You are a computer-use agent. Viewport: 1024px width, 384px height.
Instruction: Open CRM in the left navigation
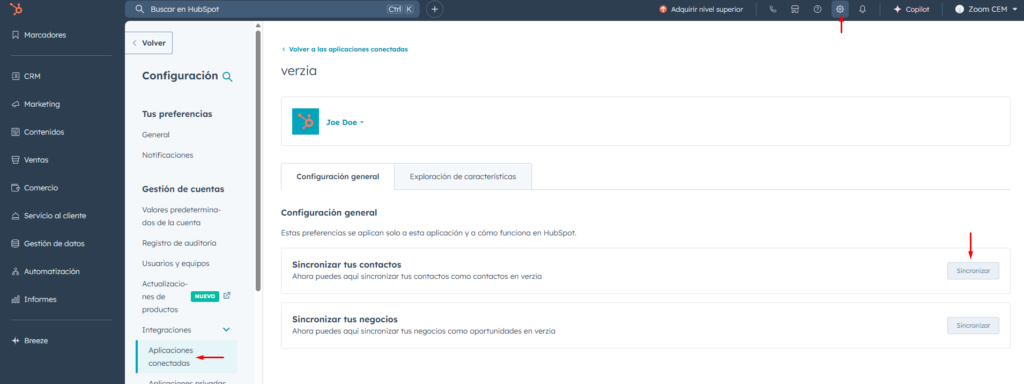tap(27, 76)
